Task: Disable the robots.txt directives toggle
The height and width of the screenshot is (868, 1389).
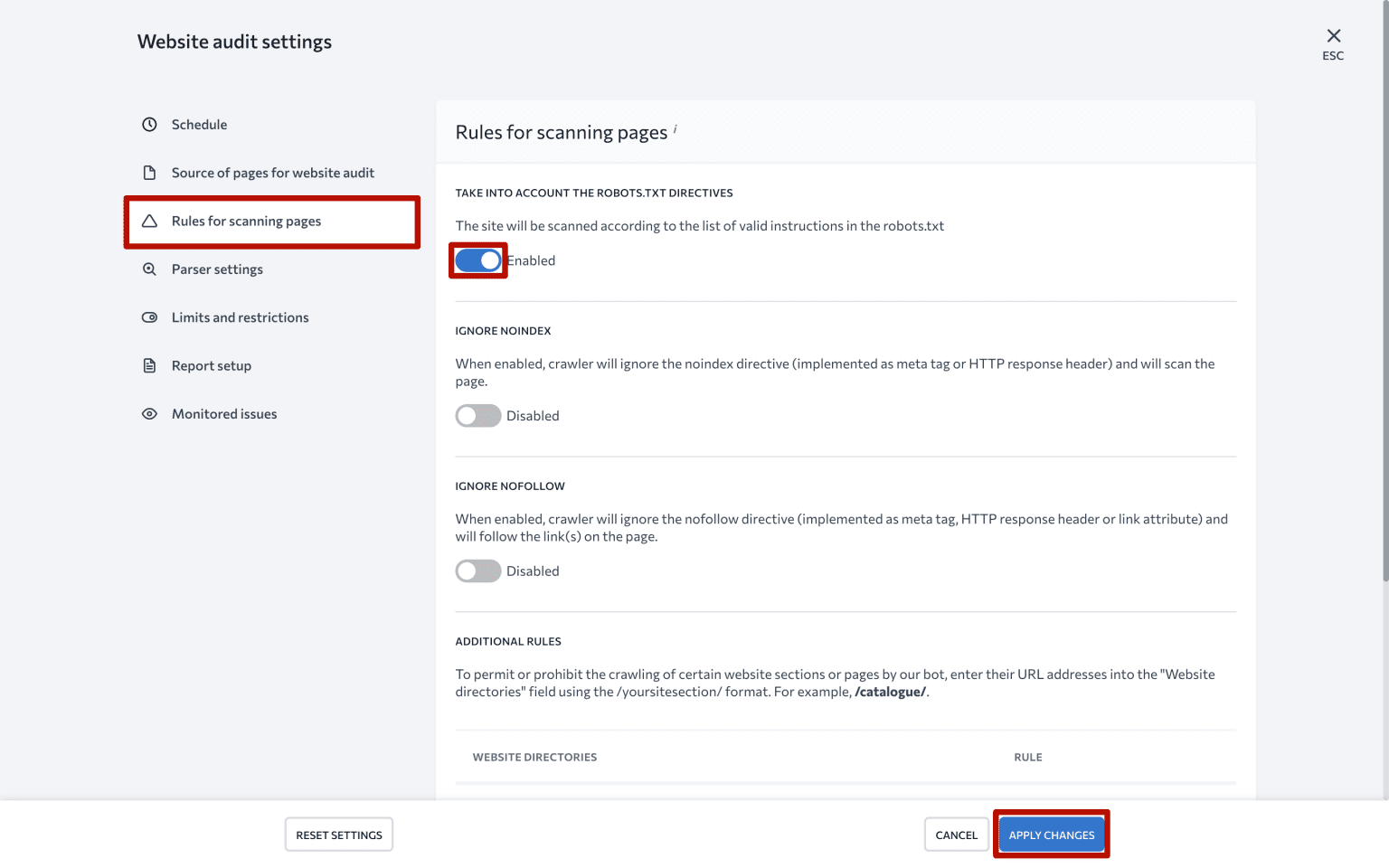Action: [x=477, y=260]
